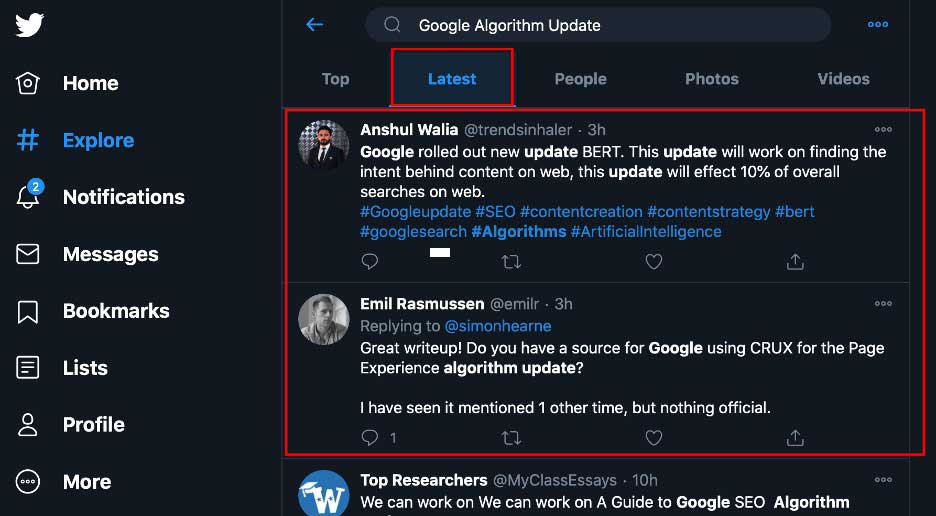Click the Profile label in sidebar
The image size is (936, 516).
(x=94, y=425)
